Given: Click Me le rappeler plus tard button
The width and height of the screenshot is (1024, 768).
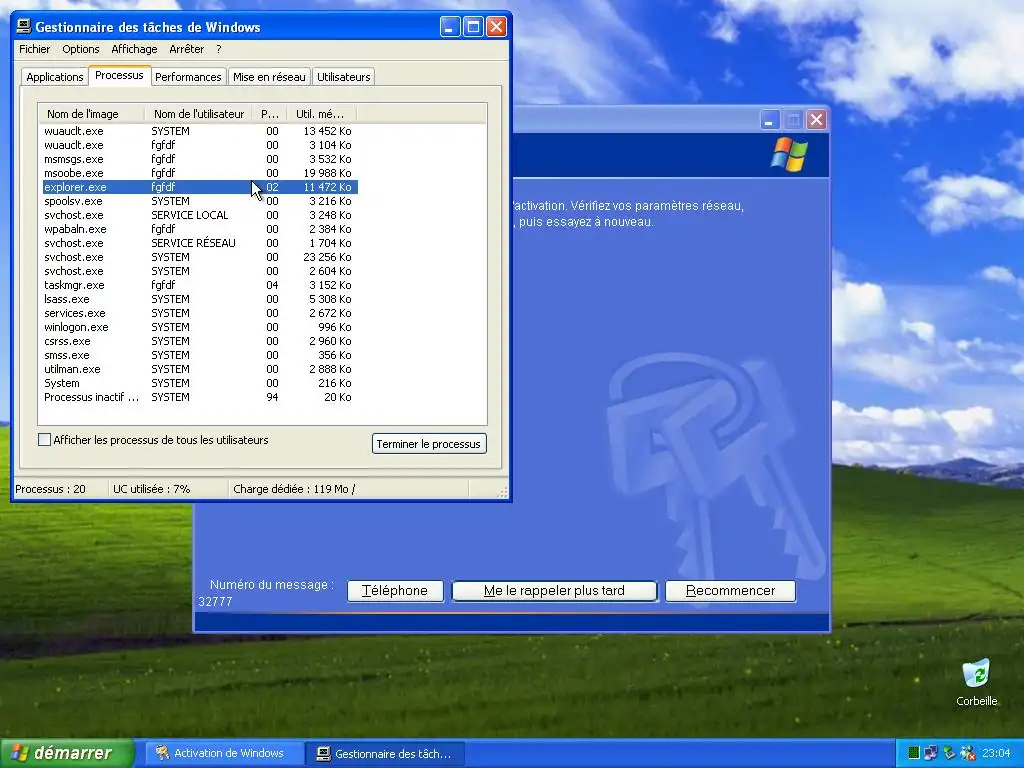Looking at the screenshot, I should tap(554, 590).
